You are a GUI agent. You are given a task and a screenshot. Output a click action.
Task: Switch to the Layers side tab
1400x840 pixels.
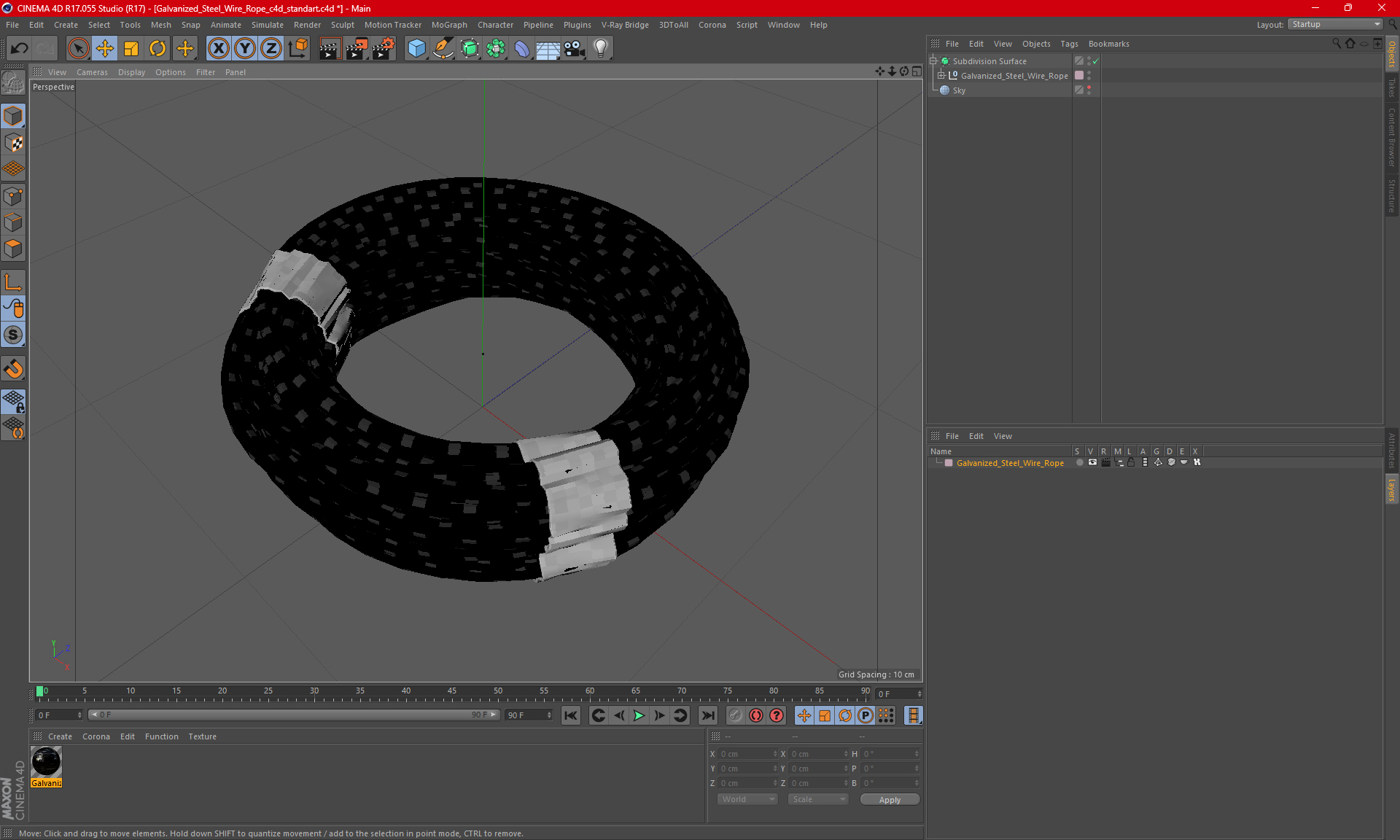click(1391, 489)
